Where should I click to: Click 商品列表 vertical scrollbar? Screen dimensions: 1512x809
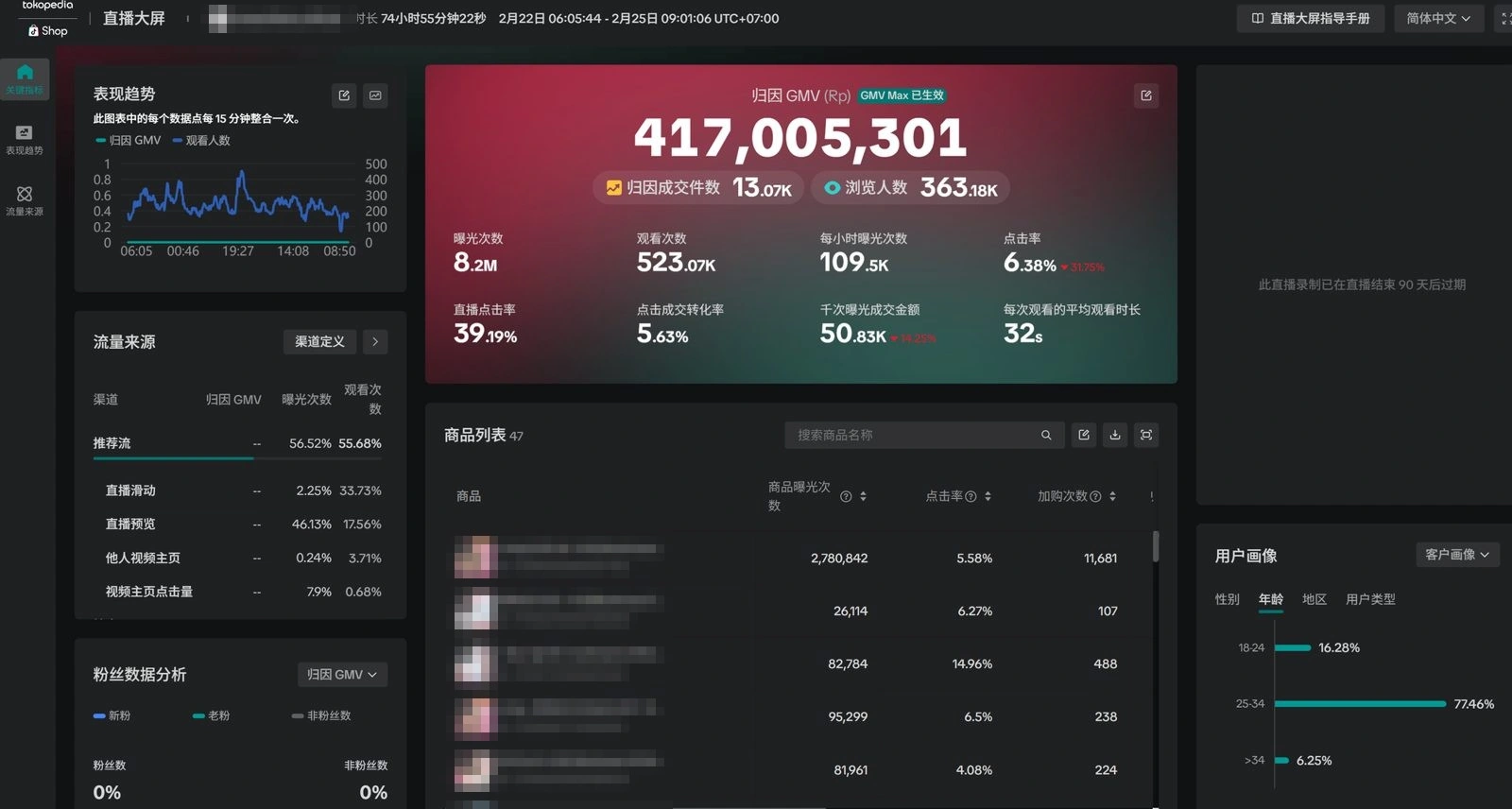pos(1156,545)
